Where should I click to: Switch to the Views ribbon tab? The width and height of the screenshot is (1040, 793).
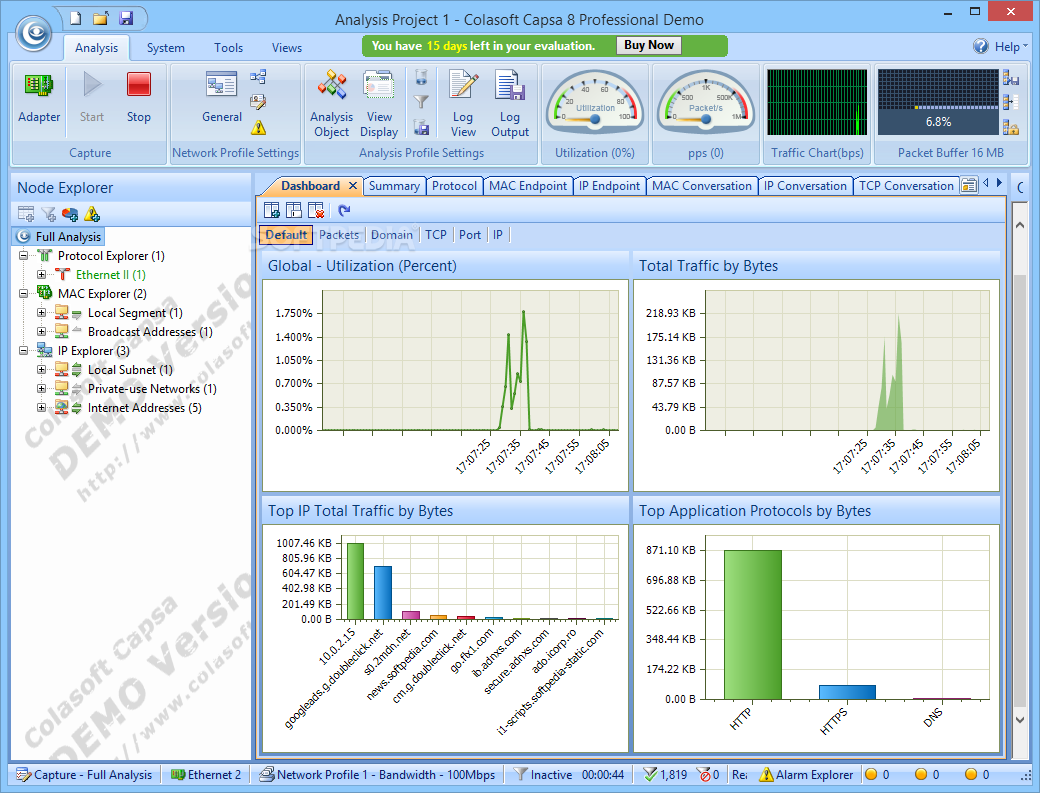point(287,48)
